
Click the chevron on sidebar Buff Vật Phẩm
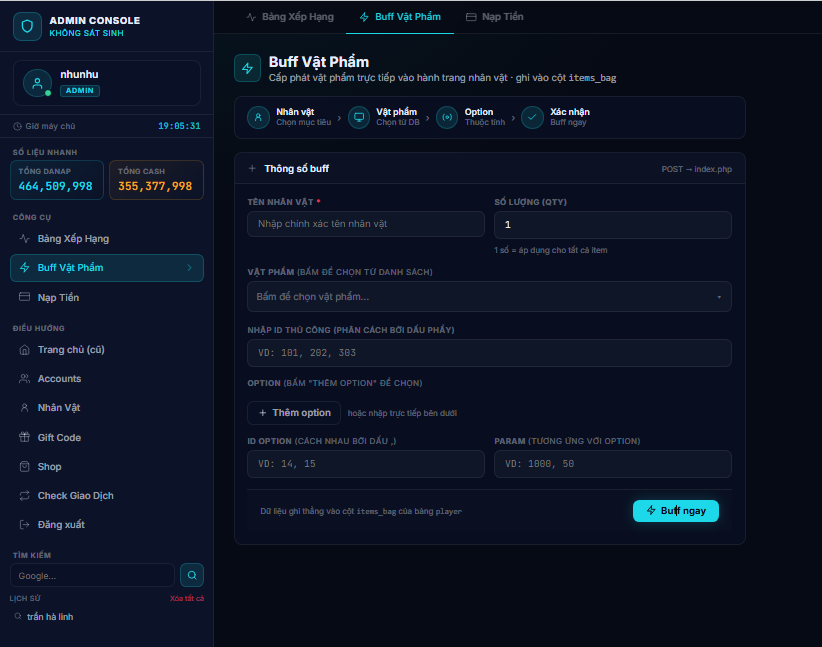coord(190,268)
